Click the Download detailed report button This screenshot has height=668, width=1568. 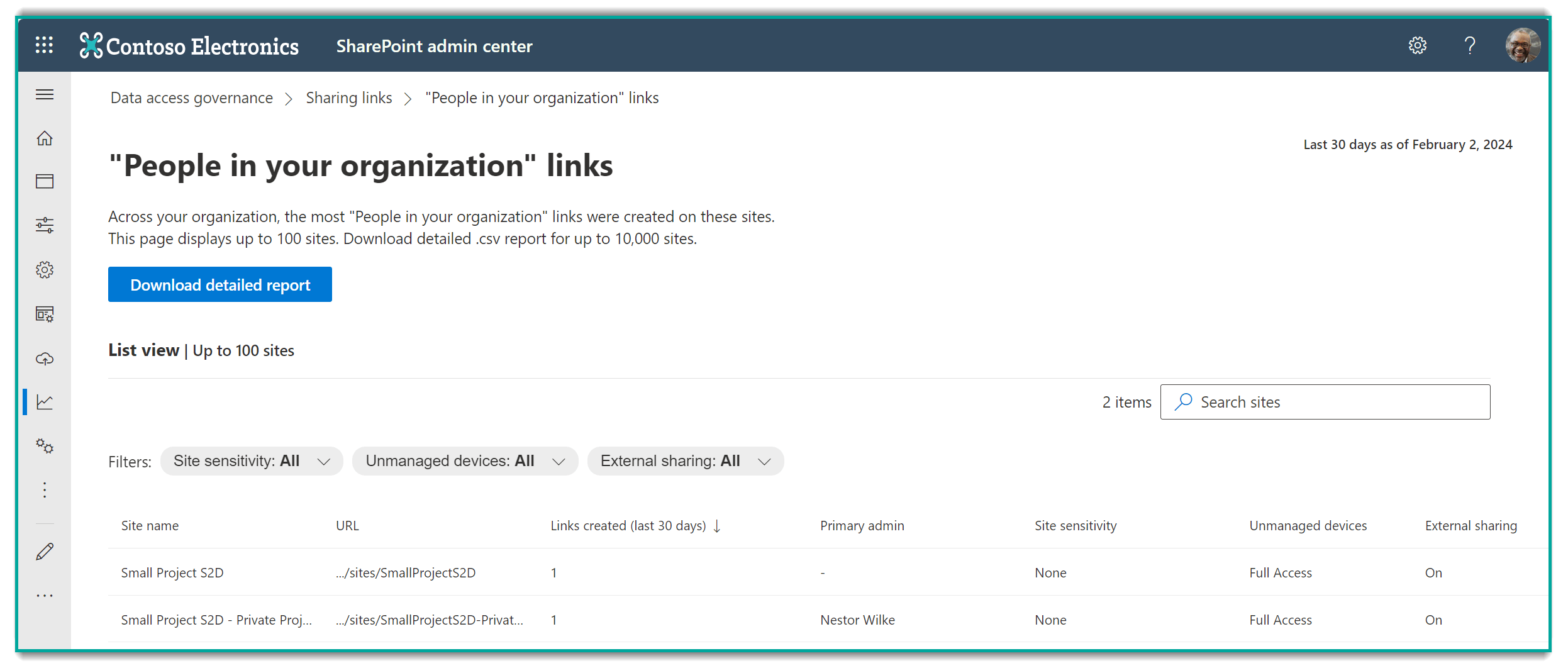220,284
